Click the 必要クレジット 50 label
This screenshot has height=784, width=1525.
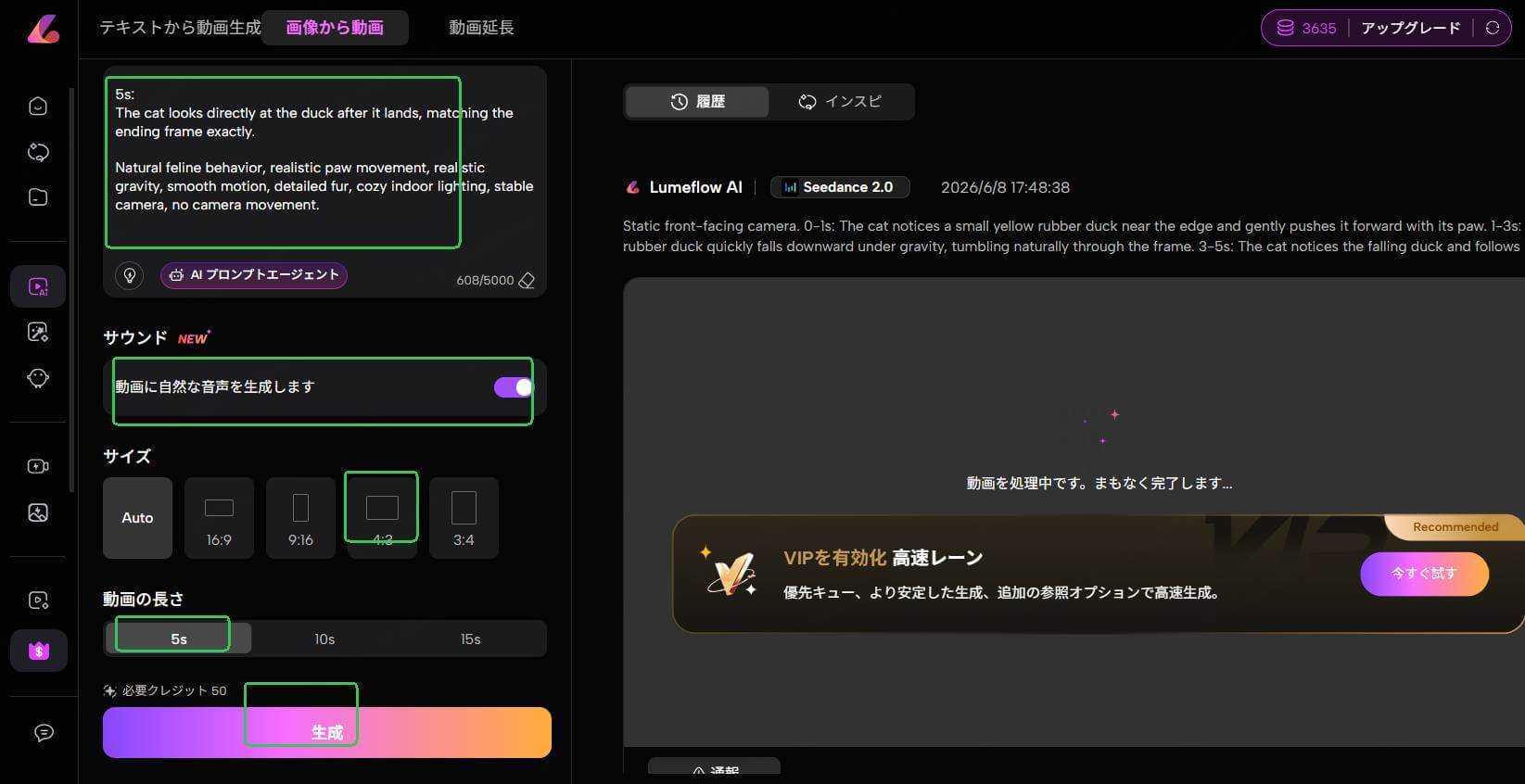point(174,690)
